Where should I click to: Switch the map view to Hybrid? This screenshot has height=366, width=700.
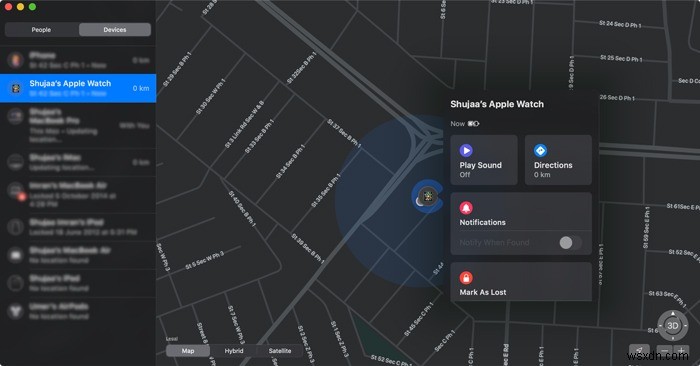point(234,351)
